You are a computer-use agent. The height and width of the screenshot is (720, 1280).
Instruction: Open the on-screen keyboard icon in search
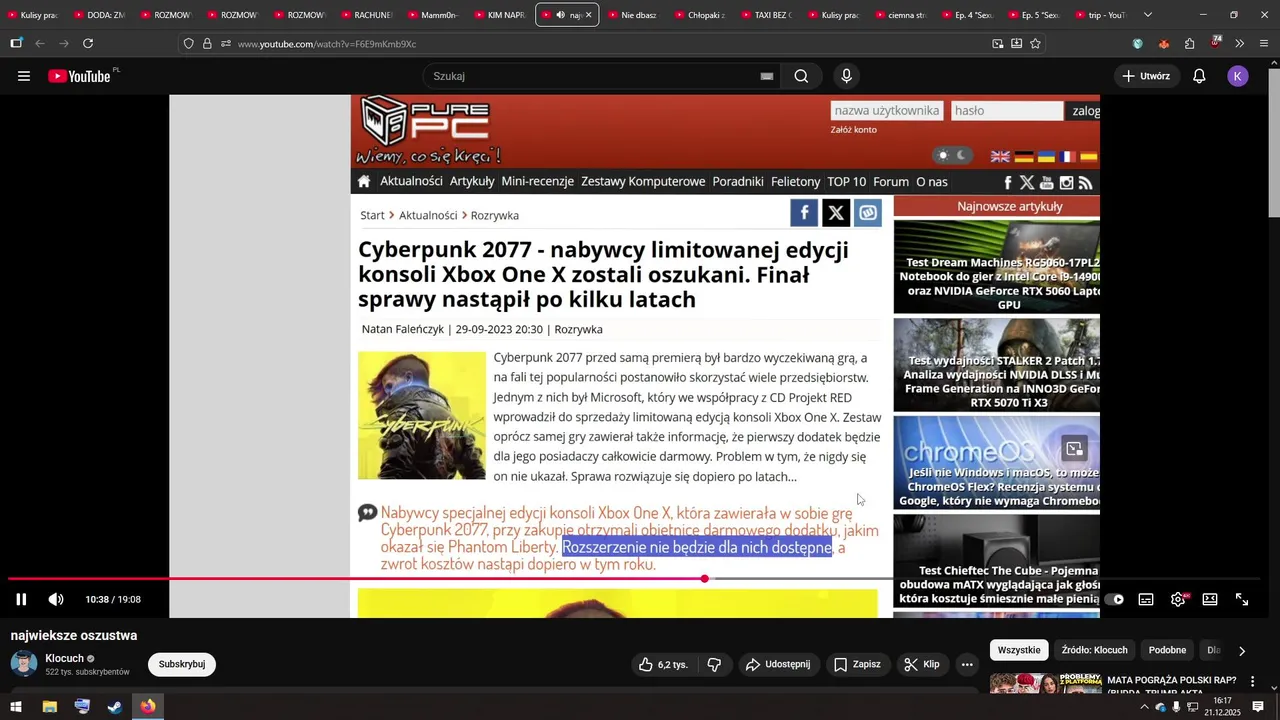[767, 76]
